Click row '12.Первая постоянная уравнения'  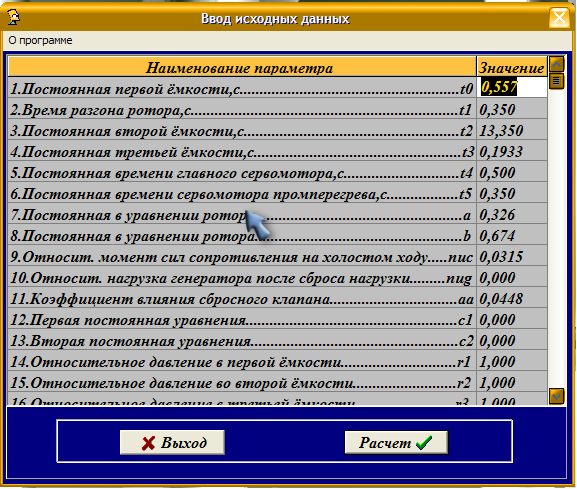coord(242,319)
